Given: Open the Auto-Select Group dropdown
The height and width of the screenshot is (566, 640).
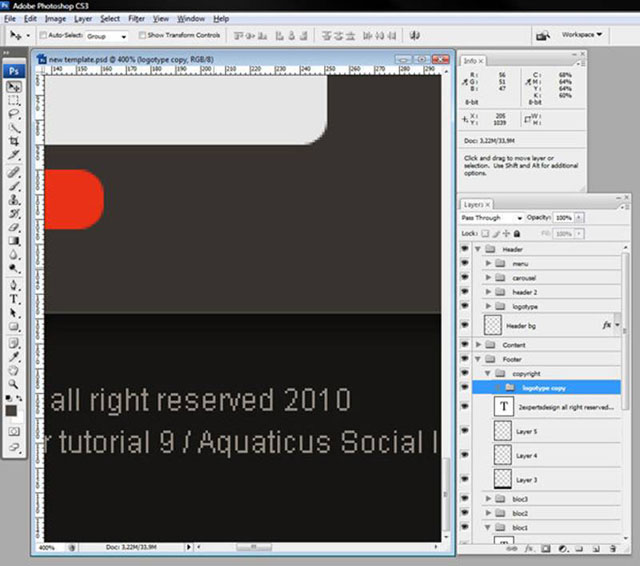Looking at the screenshot, I should pos(107,36).
